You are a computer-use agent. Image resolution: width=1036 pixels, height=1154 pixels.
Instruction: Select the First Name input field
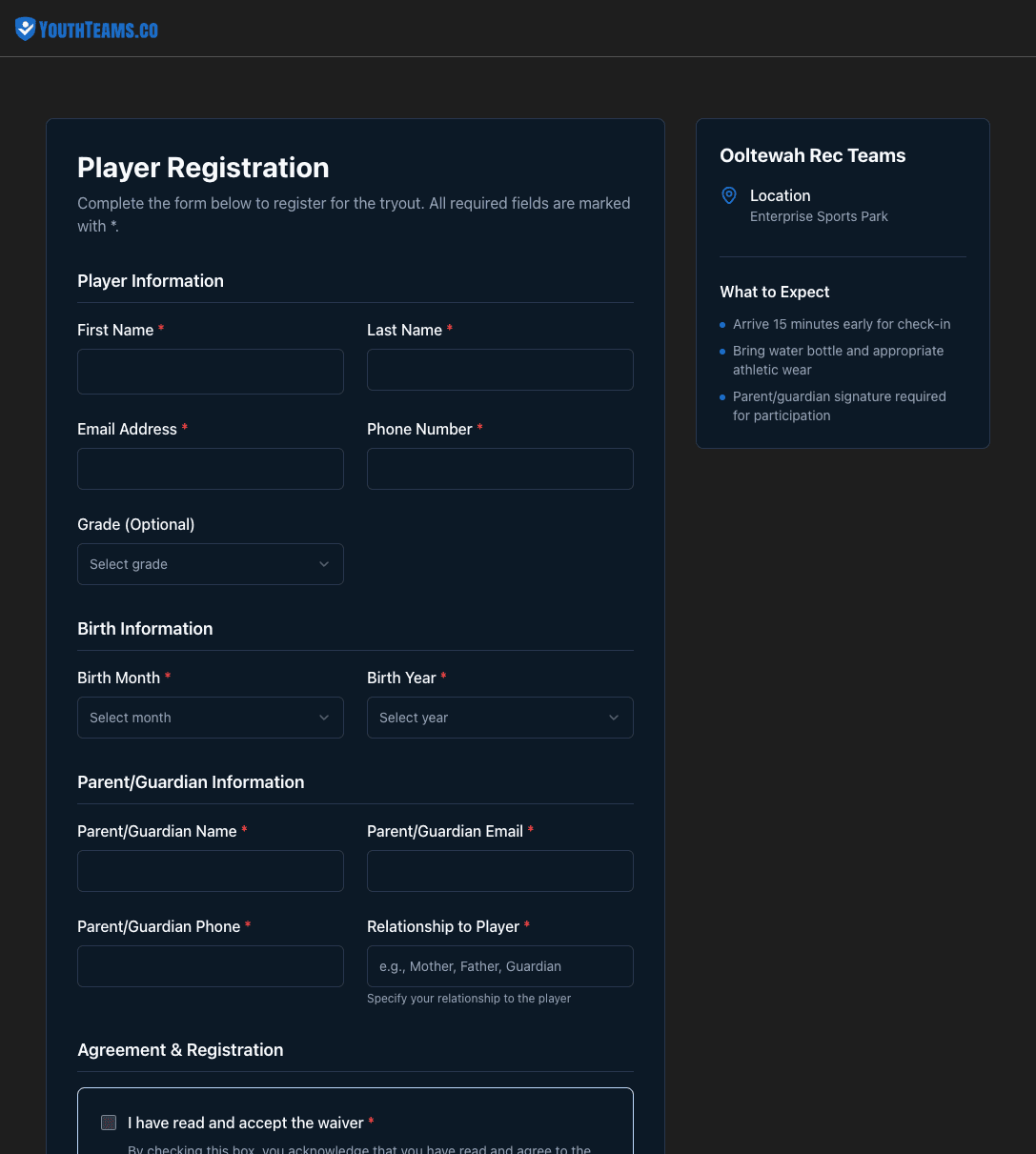[x=210, y=372]
